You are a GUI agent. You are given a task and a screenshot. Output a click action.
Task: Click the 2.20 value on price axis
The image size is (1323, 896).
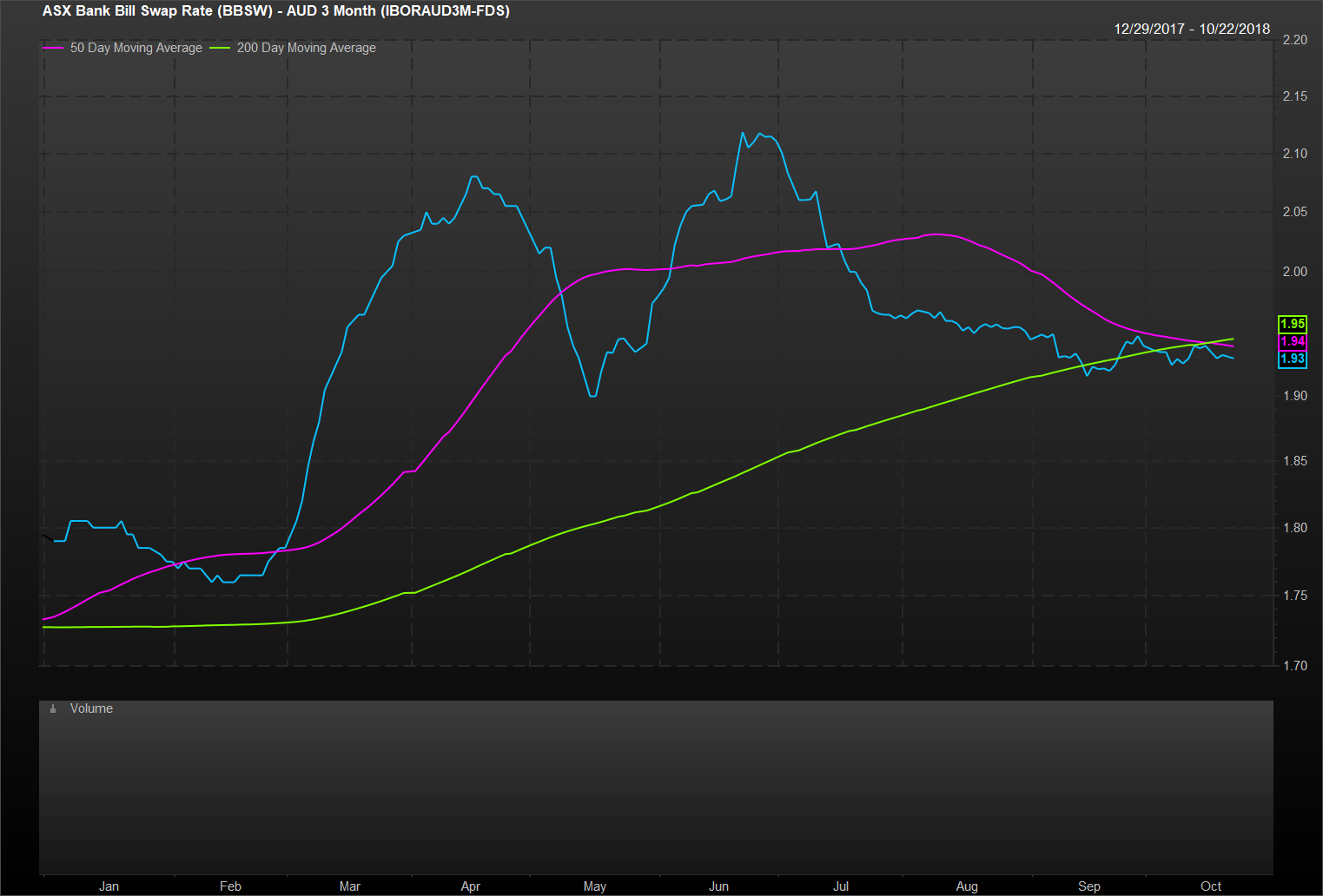[1294, 40]
